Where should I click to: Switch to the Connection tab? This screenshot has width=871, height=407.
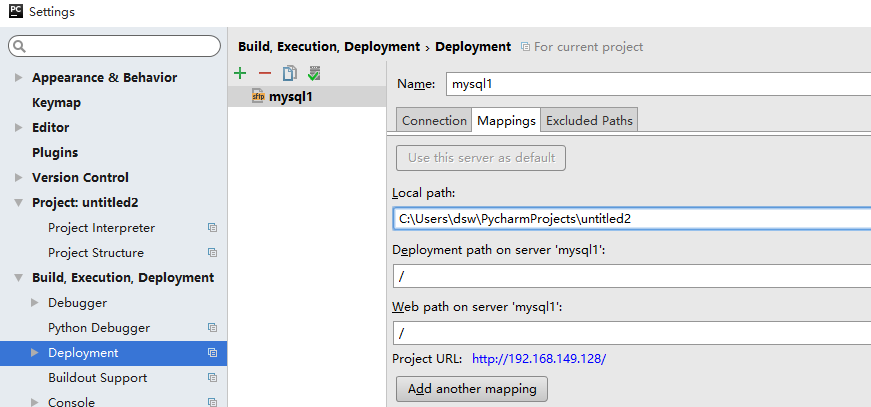434,120
